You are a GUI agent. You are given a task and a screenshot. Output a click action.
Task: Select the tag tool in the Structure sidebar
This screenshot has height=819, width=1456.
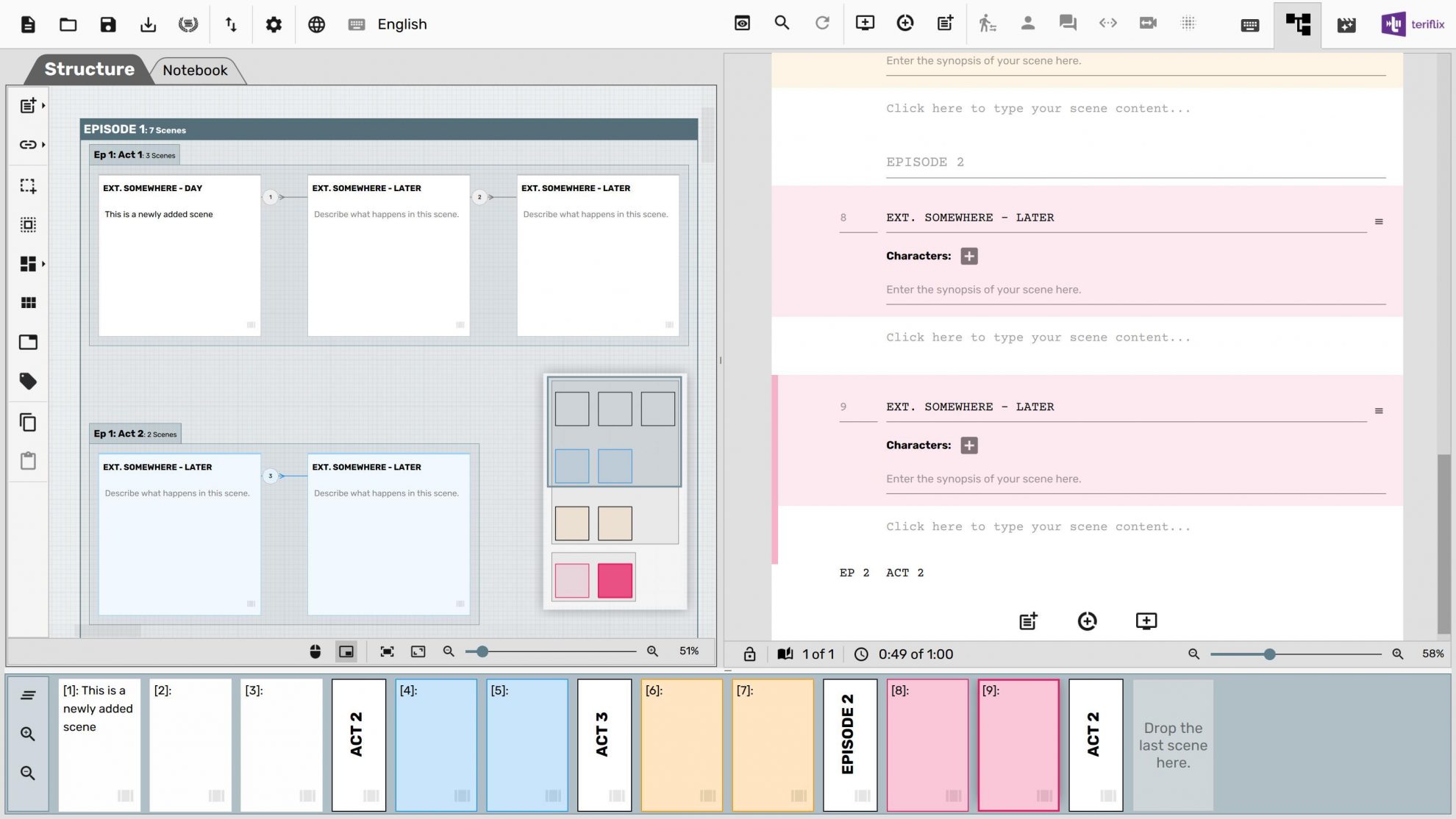tap(29, 382)
